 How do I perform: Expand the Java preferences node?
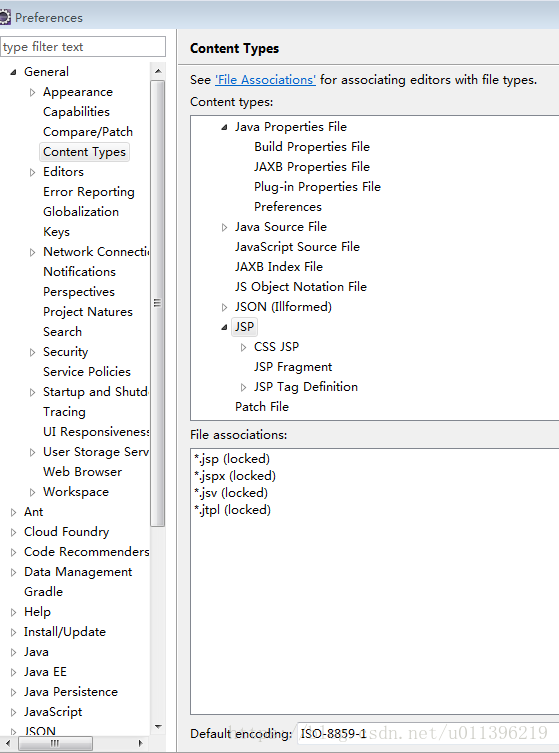coord(13,652)
